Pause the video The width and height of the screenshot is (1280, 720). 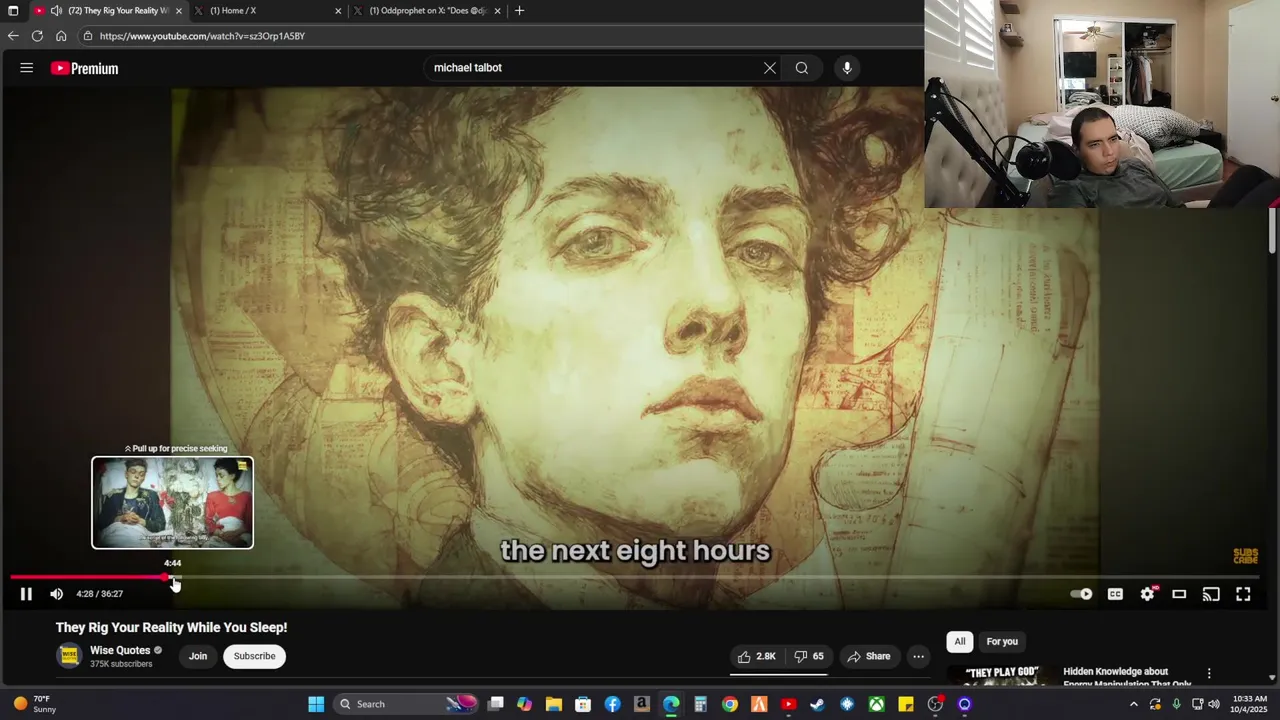pyautogui.click(x=26, y=594)
